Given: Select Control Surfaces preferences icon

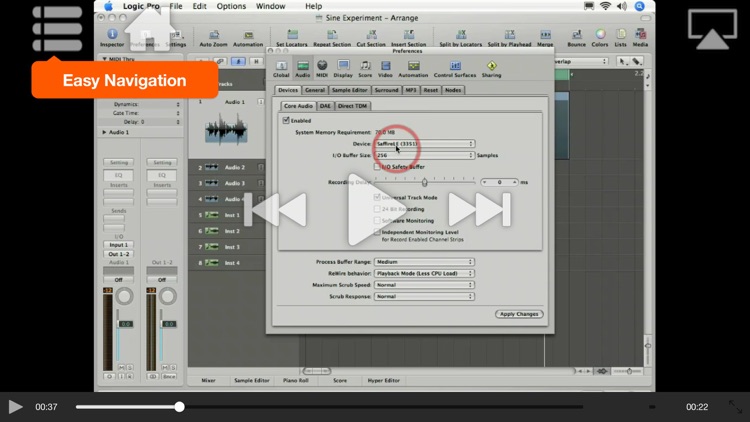Looking at the screenshot, I should click(455, 68).
